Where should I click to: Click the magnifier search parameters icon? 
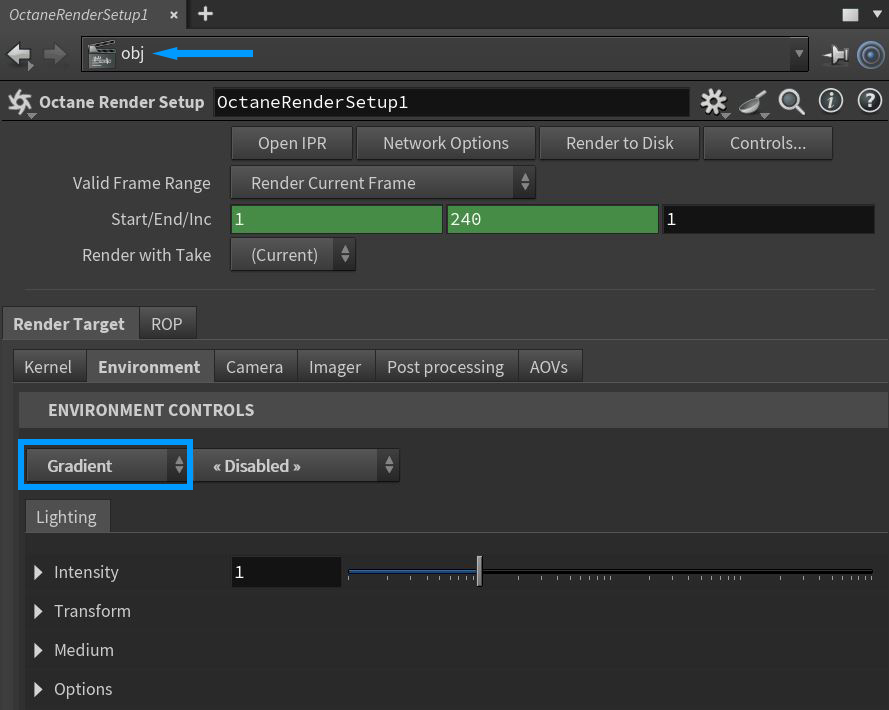tap(791, 102)
